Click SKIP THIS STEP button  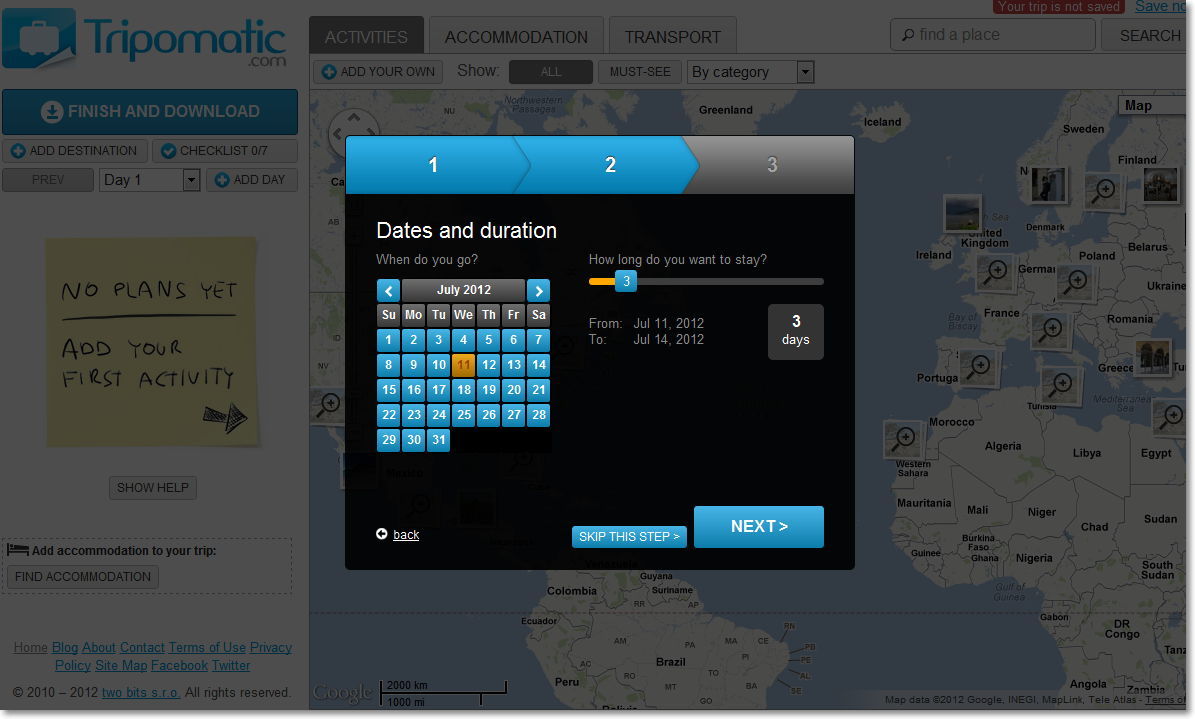(629, 537)
